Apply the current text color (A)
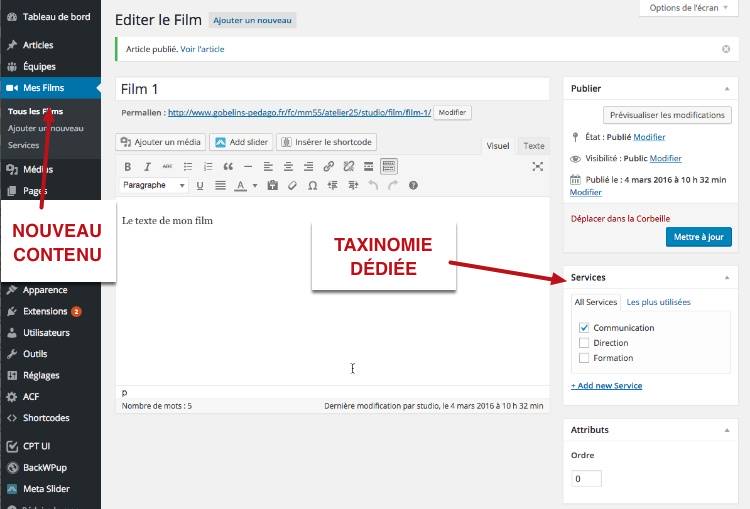The image size is (750, 509). click(x=241, y=185)
